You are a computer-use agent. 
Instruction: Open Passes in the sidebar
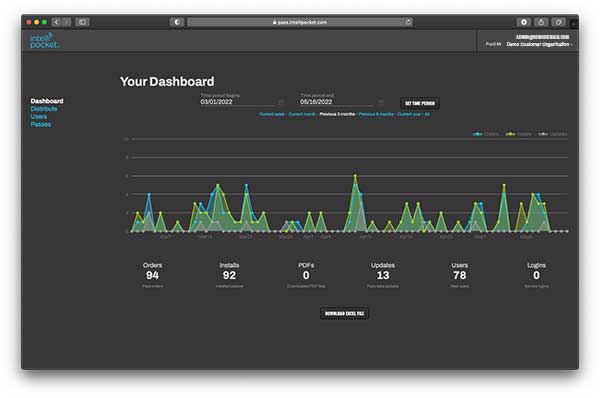click(41, 124)
